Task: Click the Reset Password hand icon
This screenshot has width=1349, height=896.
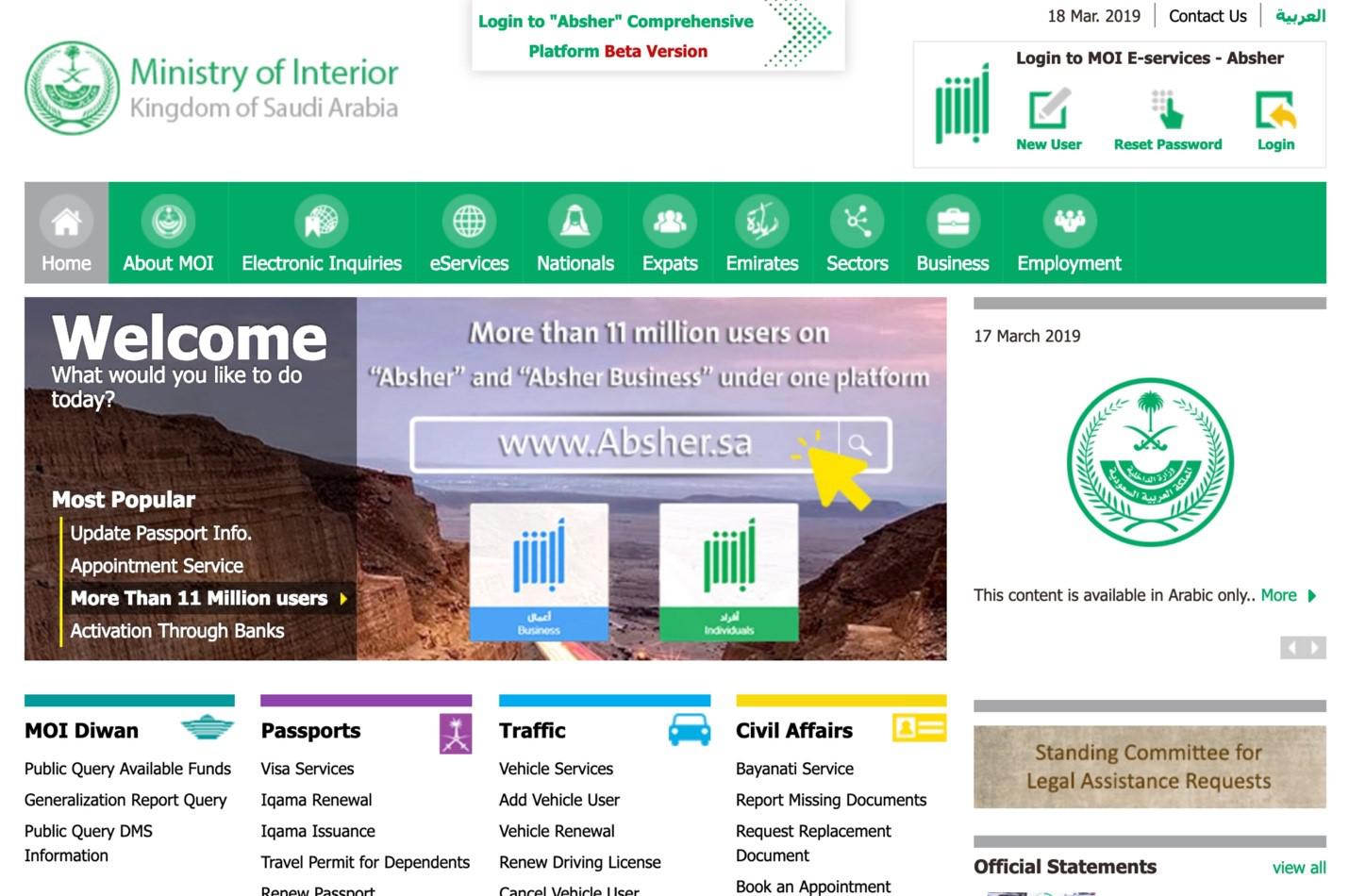Action: point(1167,109)
